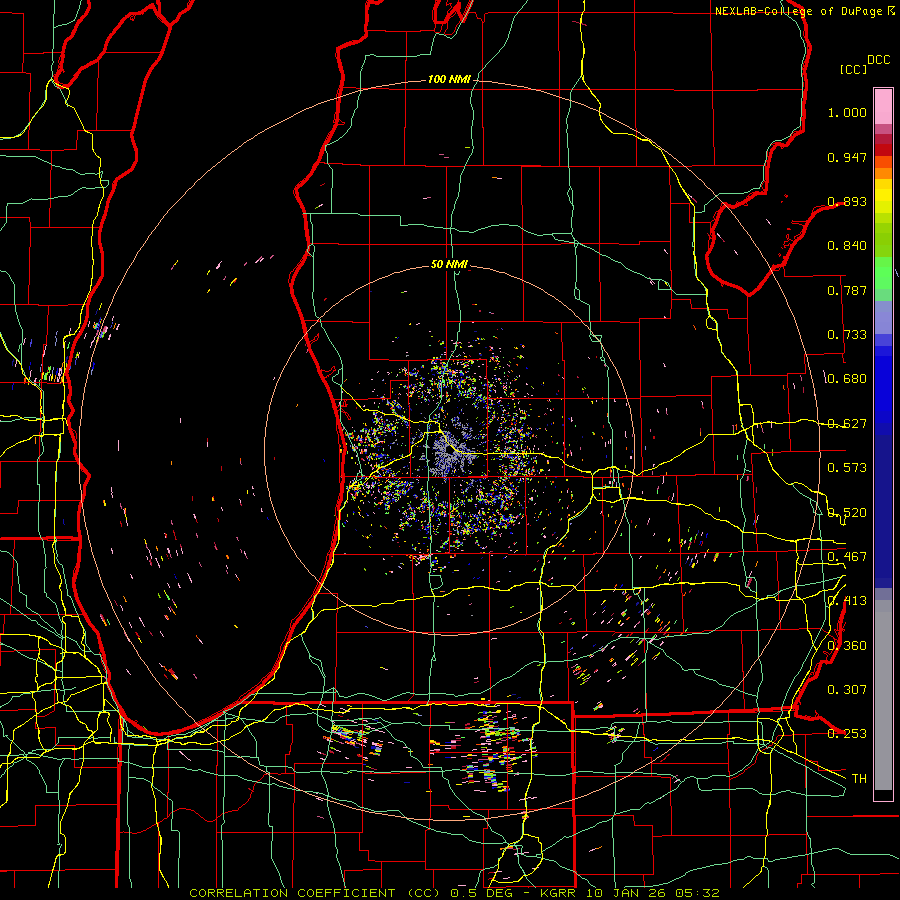Click the 0.787 legend value
The width and height of the screenshot is (900, 900).
(847, 290)
